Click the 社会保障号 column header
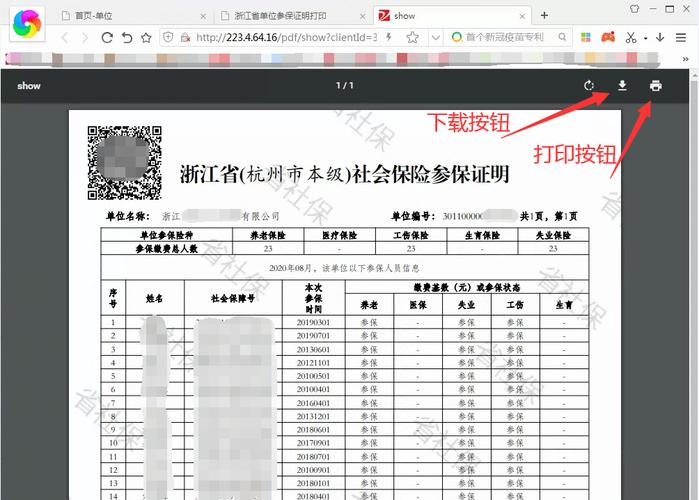Viewport: 699px width, 500px height. (233, 299)
